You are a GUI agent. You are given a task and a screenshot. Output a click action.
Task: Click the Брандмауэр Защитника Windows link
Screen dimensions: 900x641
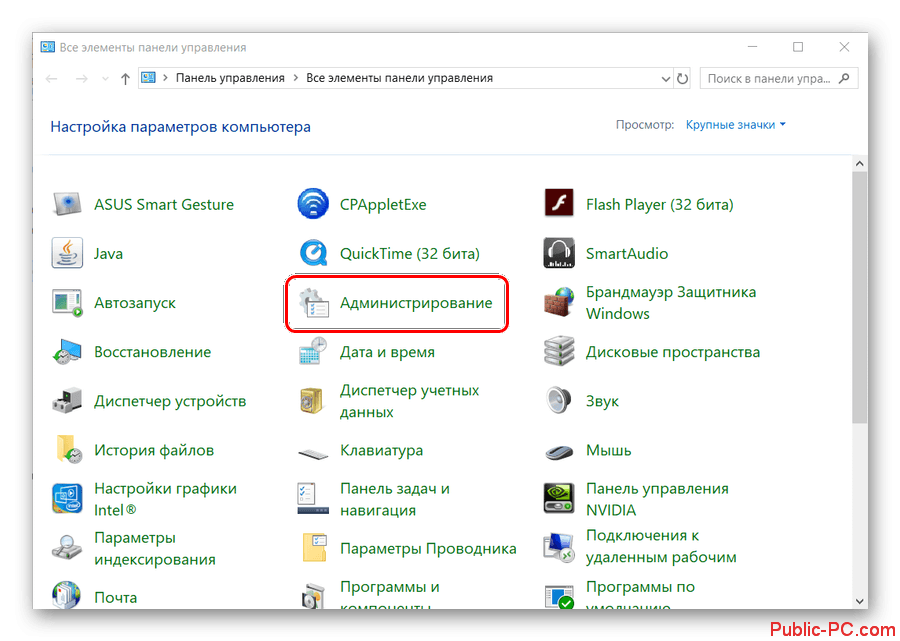670,303
